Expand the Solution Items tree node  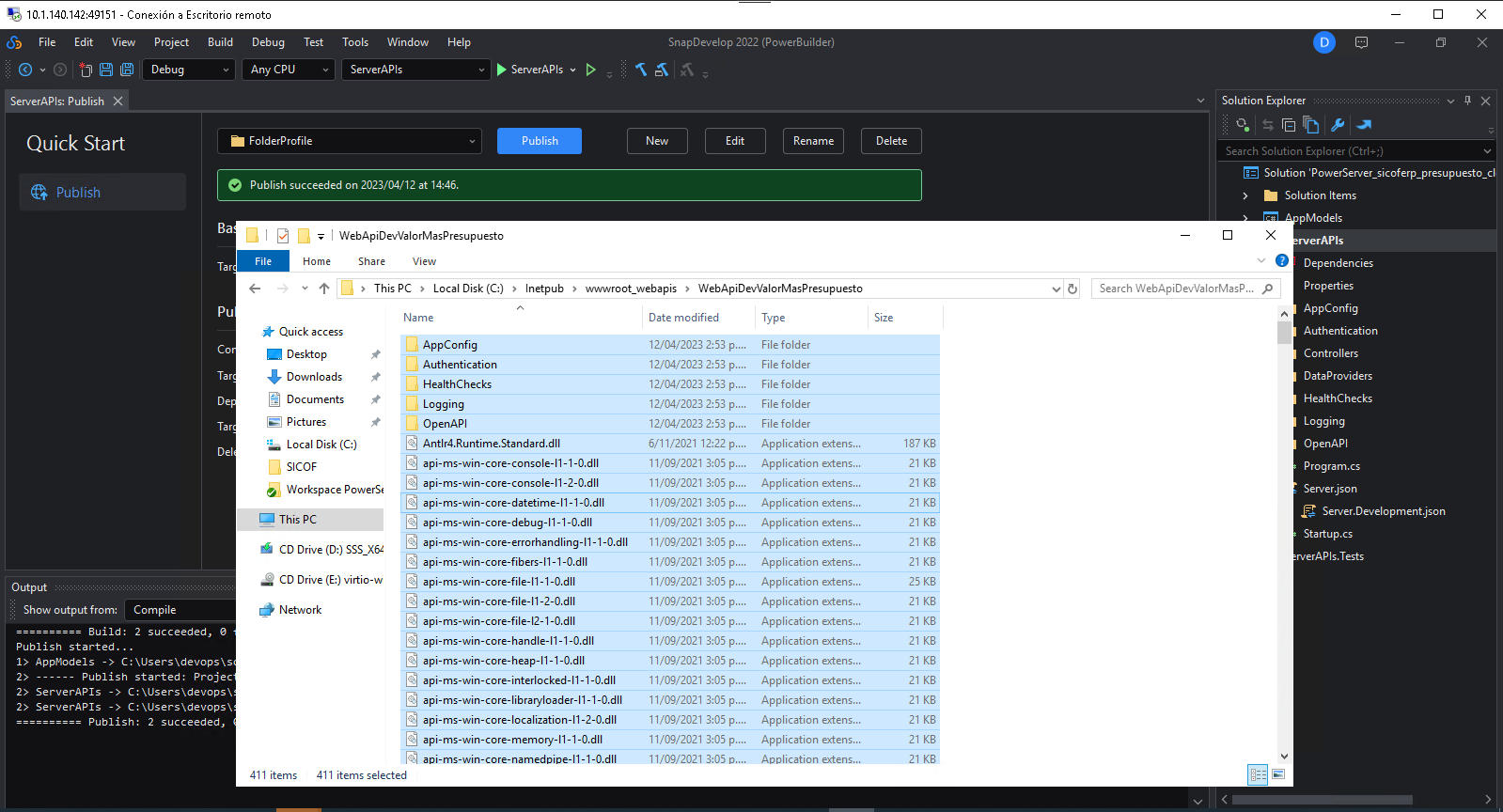[1245, 195]
